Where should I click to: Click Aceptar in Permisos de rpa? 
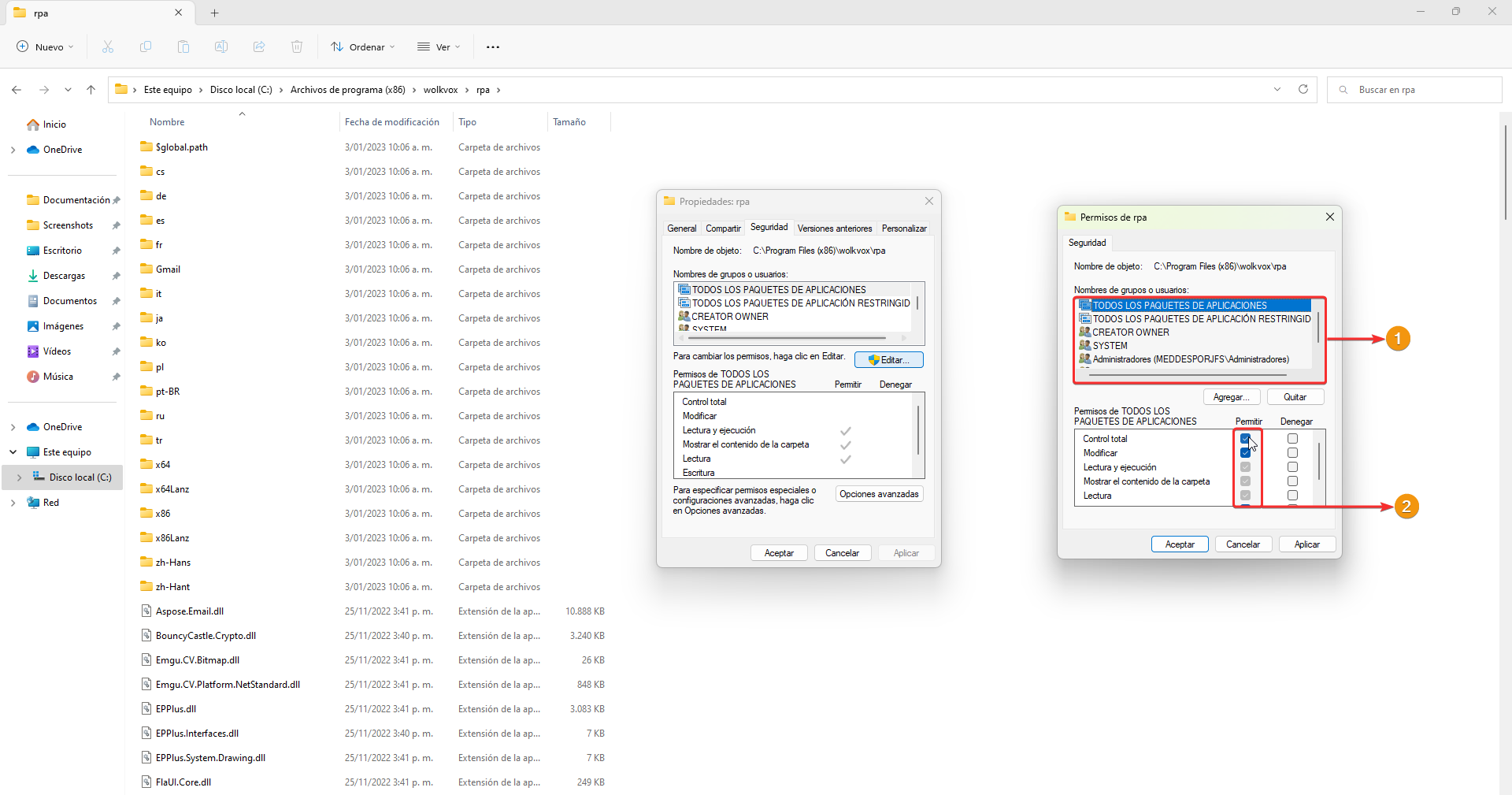click(1180, 544)
